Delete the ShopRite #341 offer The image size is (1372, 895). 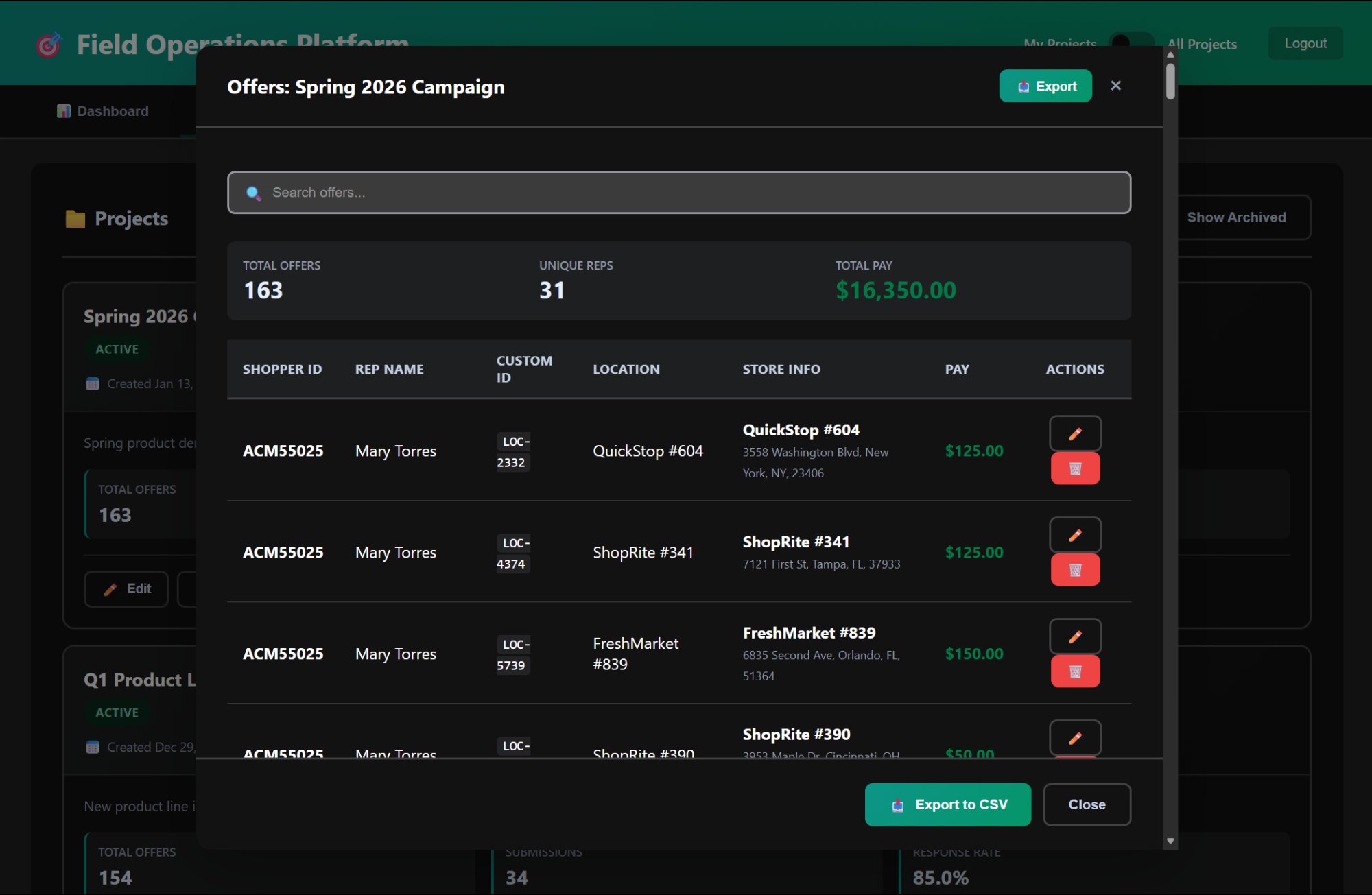pyautogui.click(x=1075, y=570)
